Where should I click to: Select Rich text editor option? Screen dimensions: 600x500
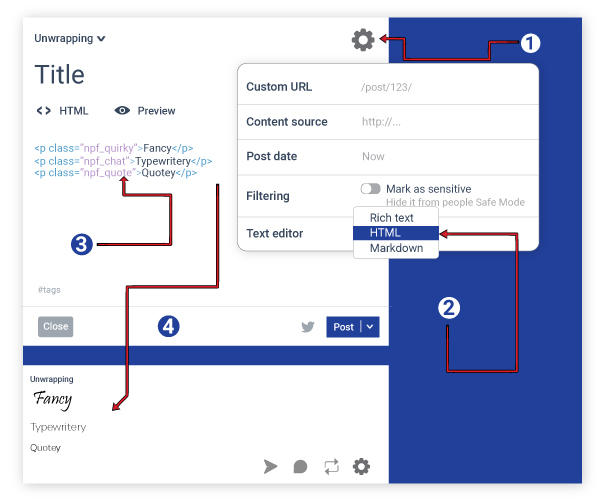point(391,218)
